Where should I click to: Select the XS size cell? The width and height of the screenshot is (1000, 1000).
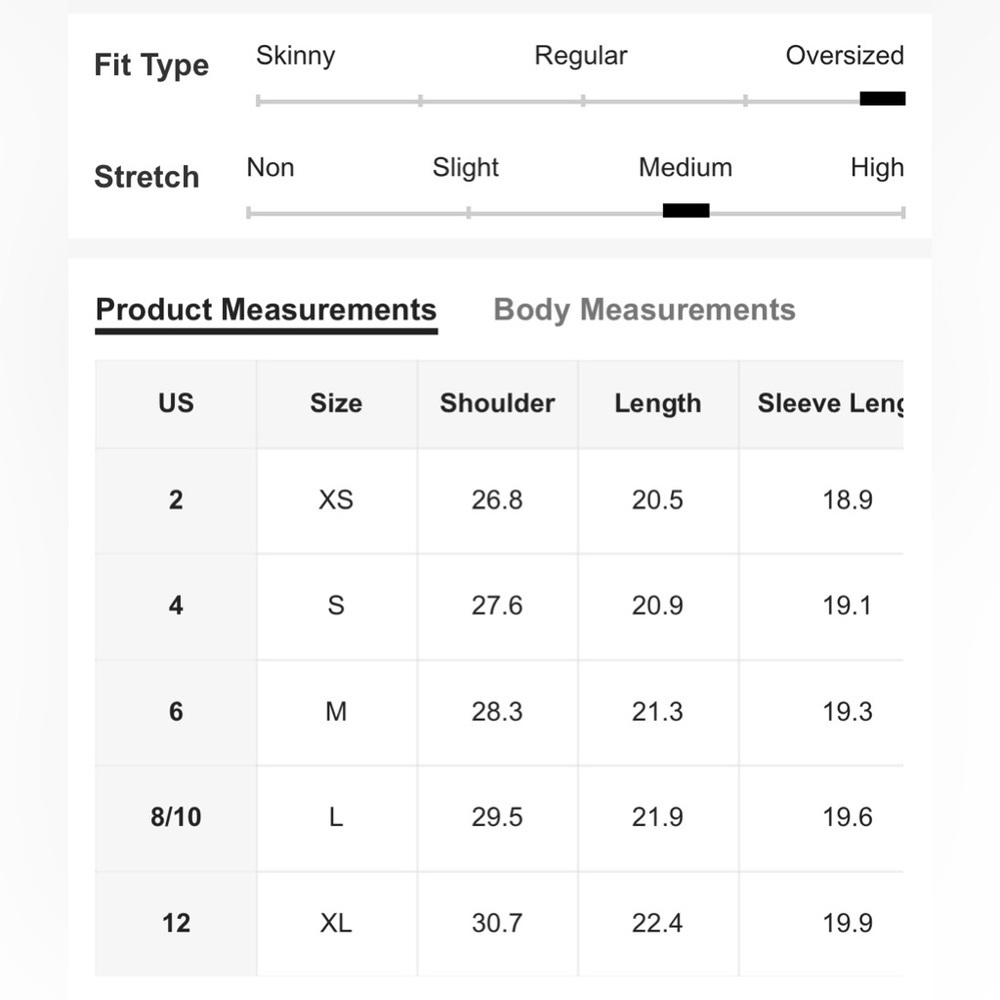tap(336, 500)
